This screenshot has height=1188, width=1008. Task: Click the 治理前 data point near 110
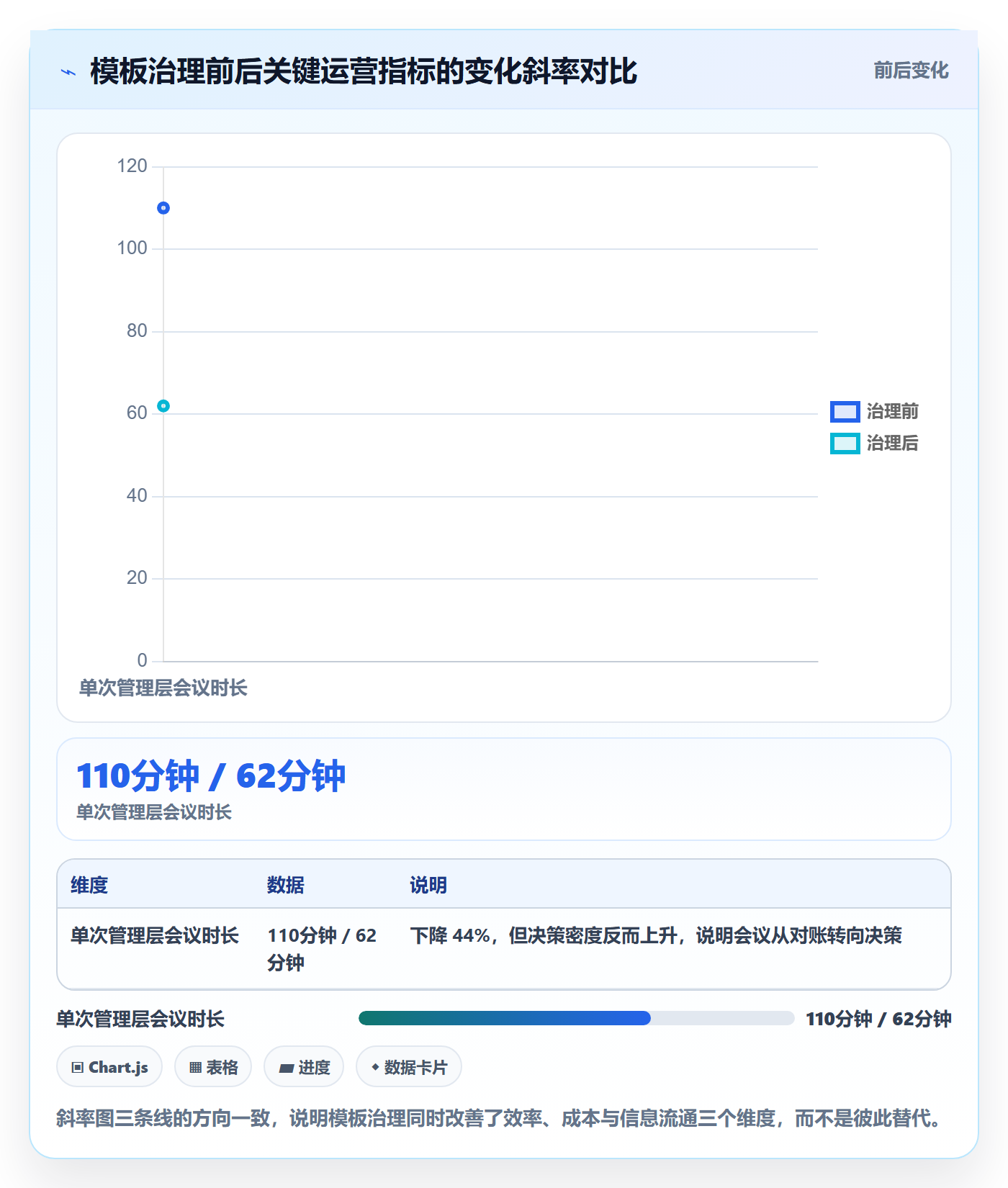coord(163,208)
